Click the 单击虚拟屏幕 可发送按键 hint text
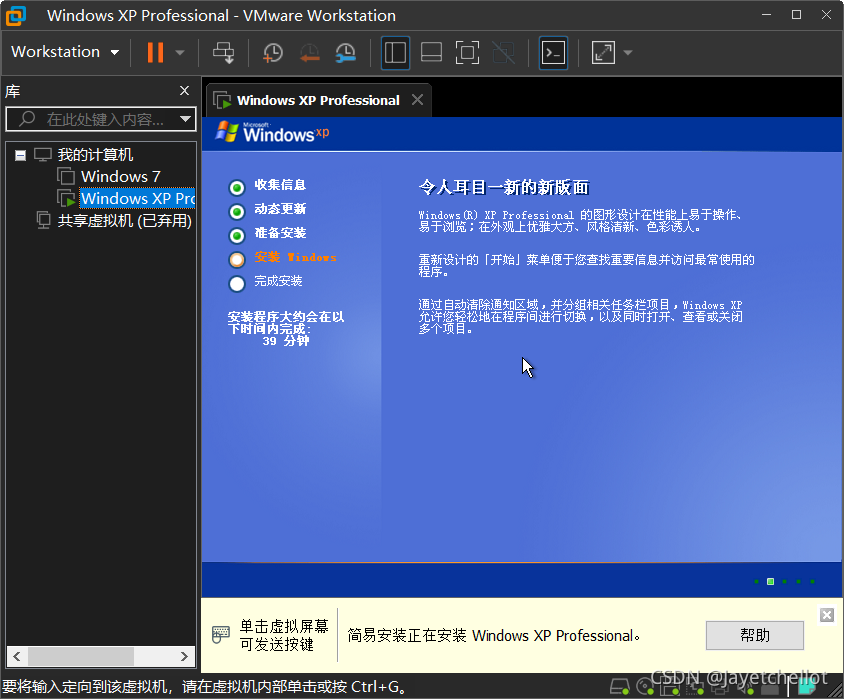Viewport: 844px width, 699px height. (x=284, y=635)
